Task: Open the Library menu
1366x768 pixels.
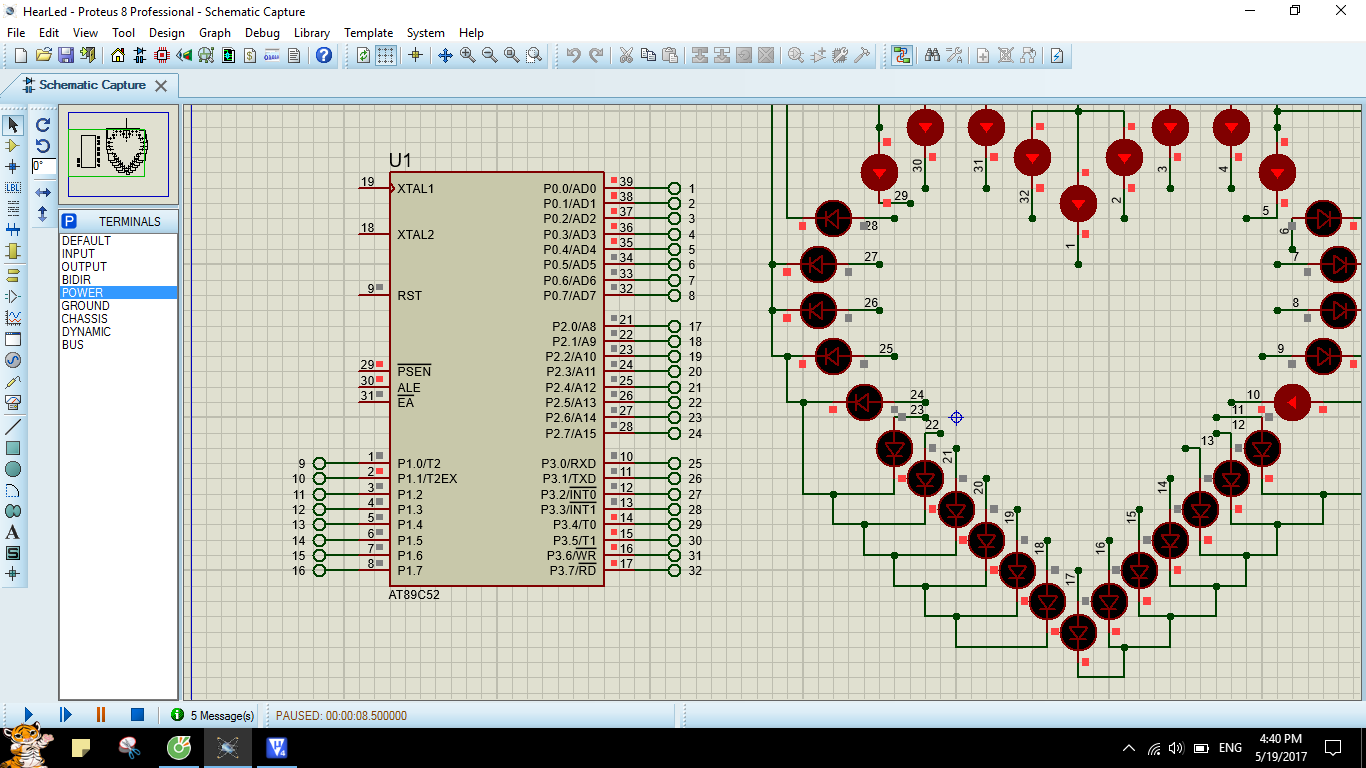Action: (311, 32)
